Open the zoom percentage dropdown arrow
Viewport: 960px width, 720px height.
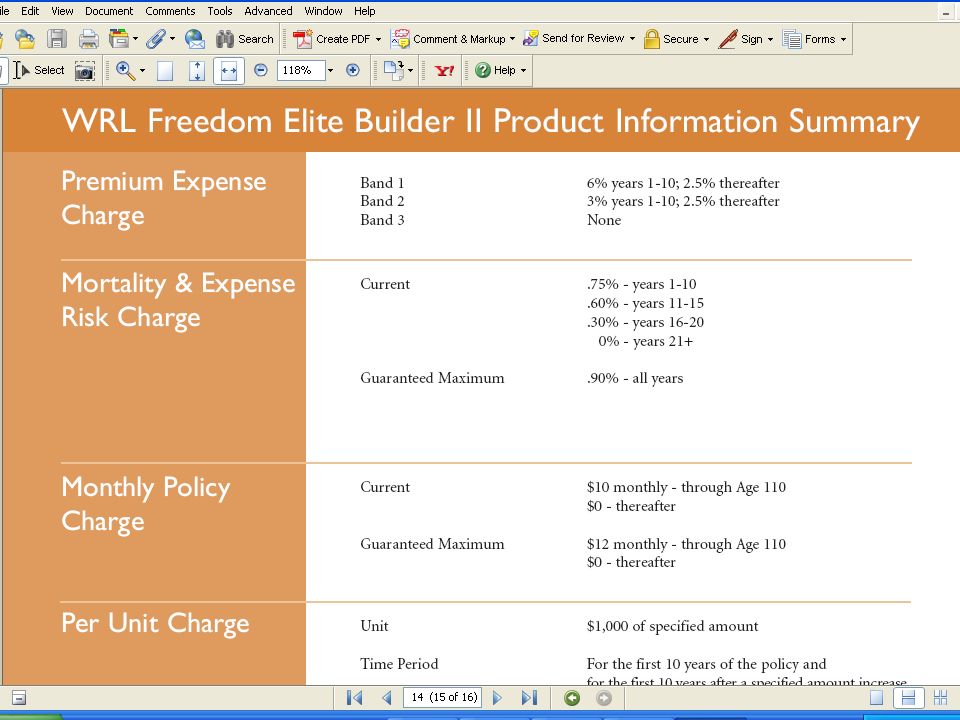tap(331, 70)
